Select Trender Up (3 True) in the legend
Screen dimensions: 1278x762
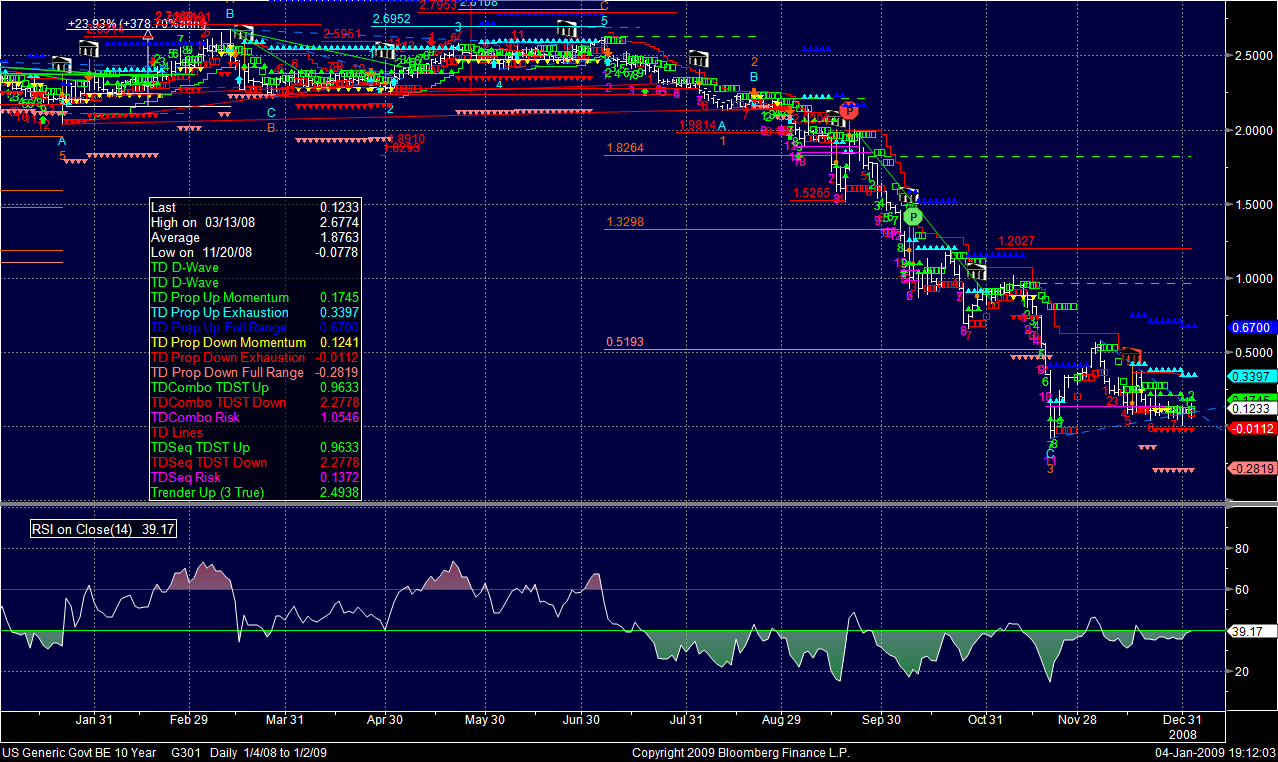coord(254,492)
